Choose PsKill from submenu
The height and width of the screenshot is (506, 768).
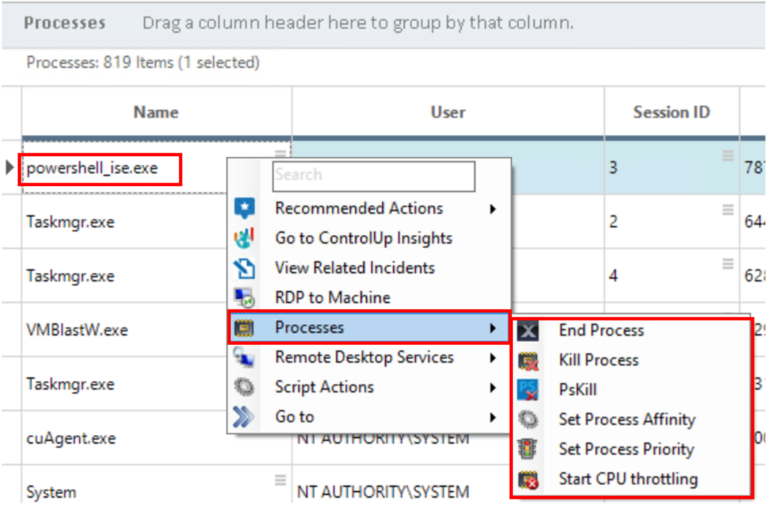coord(631,390)
